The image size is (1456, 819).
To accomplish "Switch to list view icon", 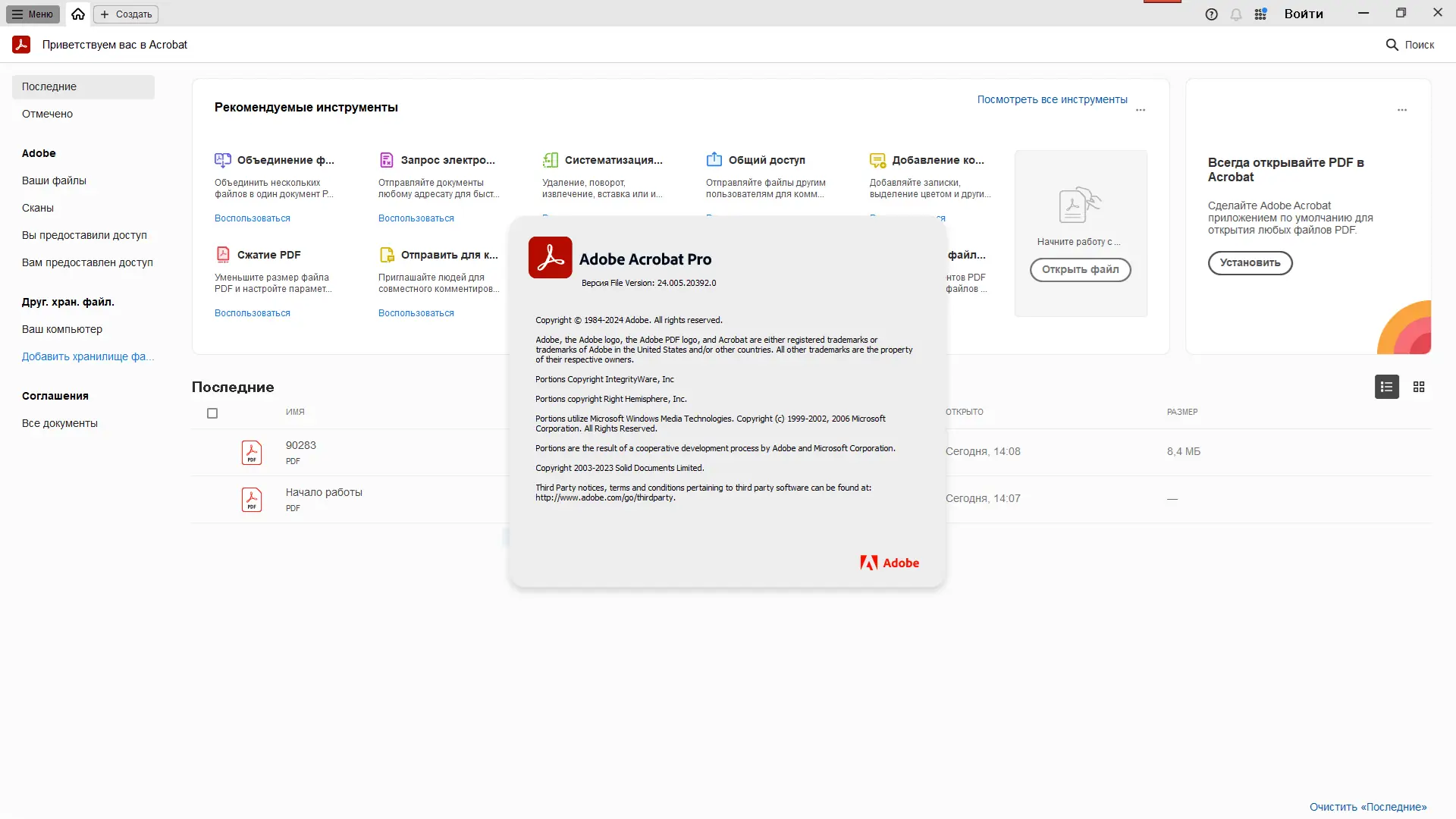I will tap(1386, 387).
